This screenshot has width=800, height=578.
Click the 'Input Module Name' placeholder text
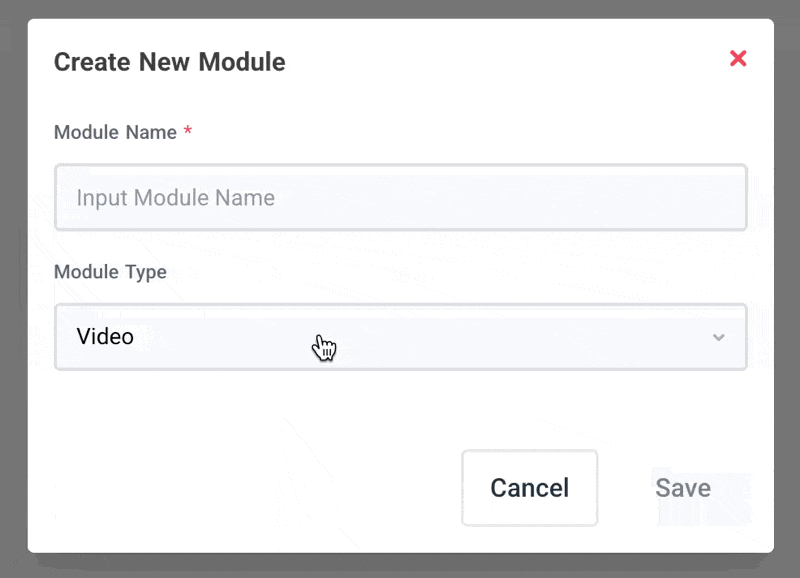tap(175, 198)
